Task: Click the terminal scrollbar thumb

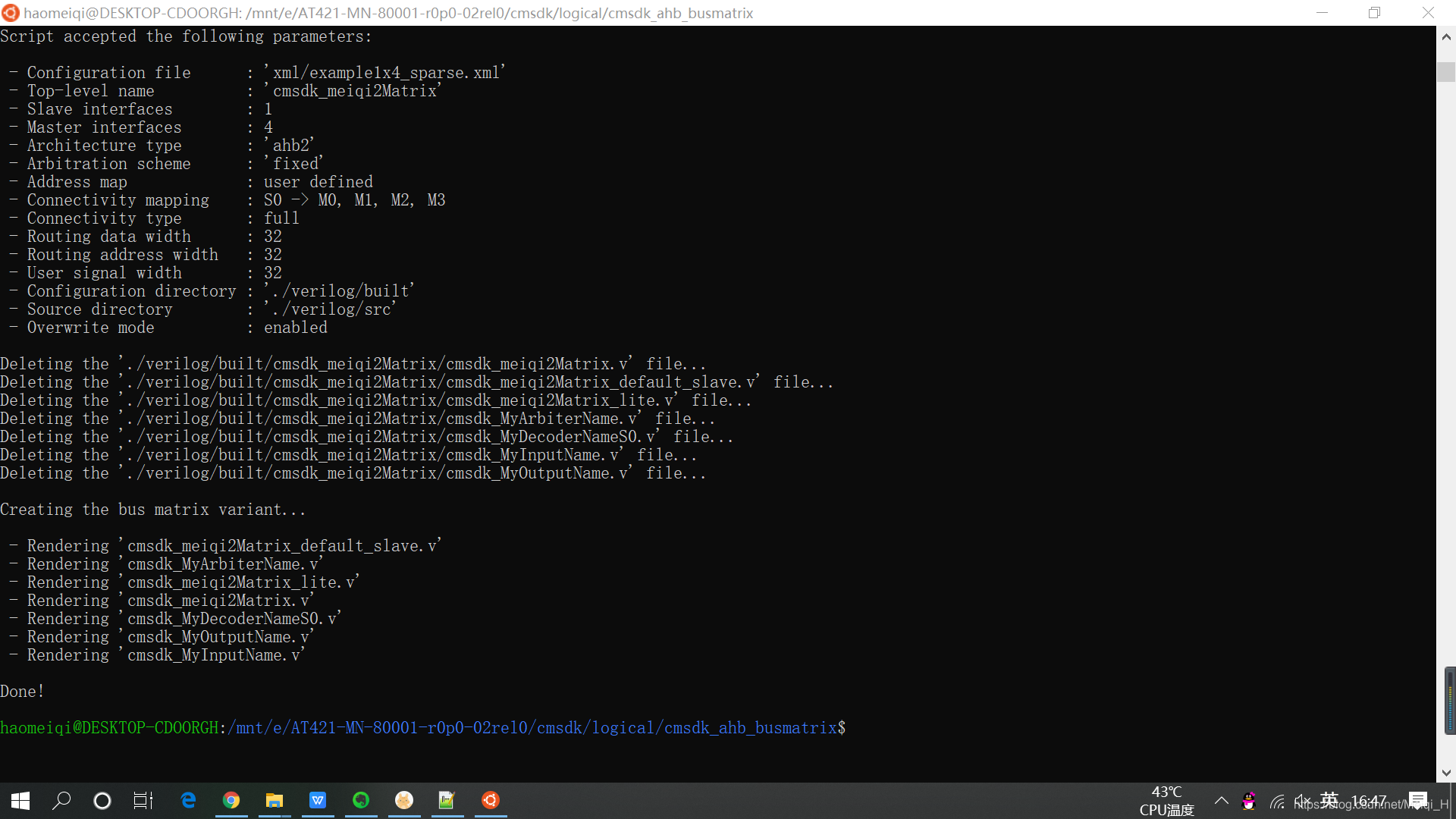Action: (x=1445, y=72)
